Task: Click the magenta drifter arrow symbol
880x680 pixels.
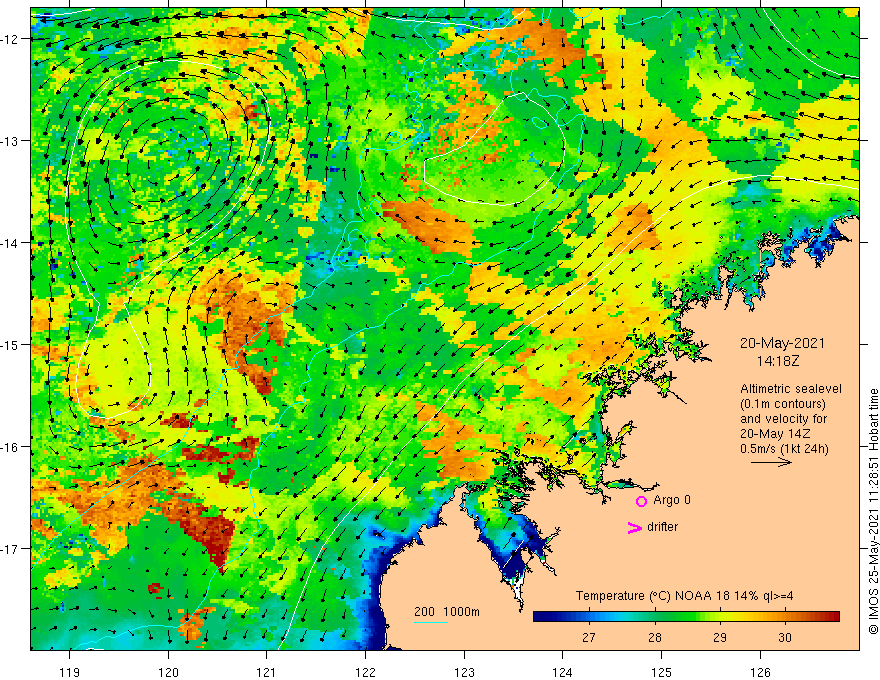Action: pos(634,528)
